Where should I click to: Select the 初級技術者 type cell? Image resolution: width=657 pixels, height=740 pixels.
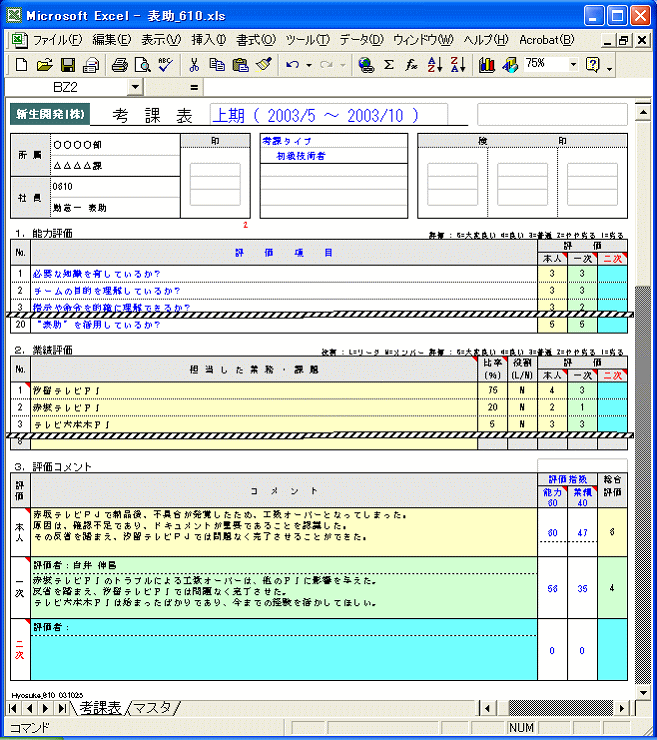coord(333,156)
